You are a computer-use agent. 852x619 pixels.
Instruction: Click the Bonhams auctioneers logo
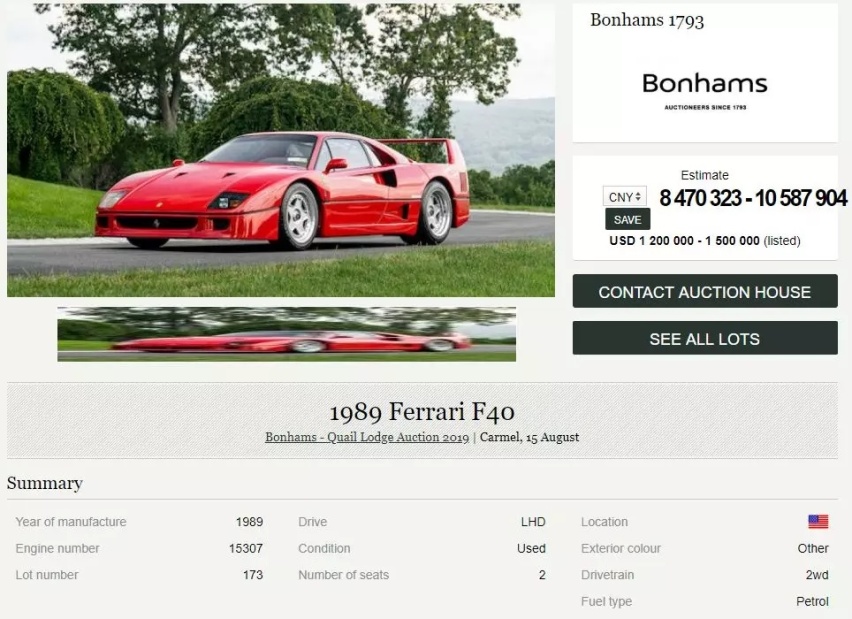705,91
